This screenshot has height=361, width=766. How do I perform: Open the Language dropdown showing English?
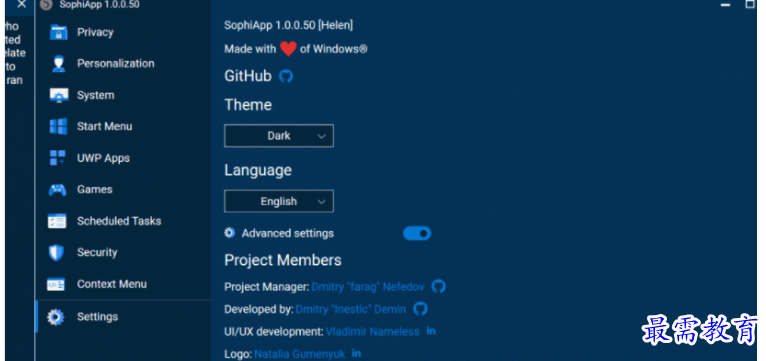(x=279, y=201)
